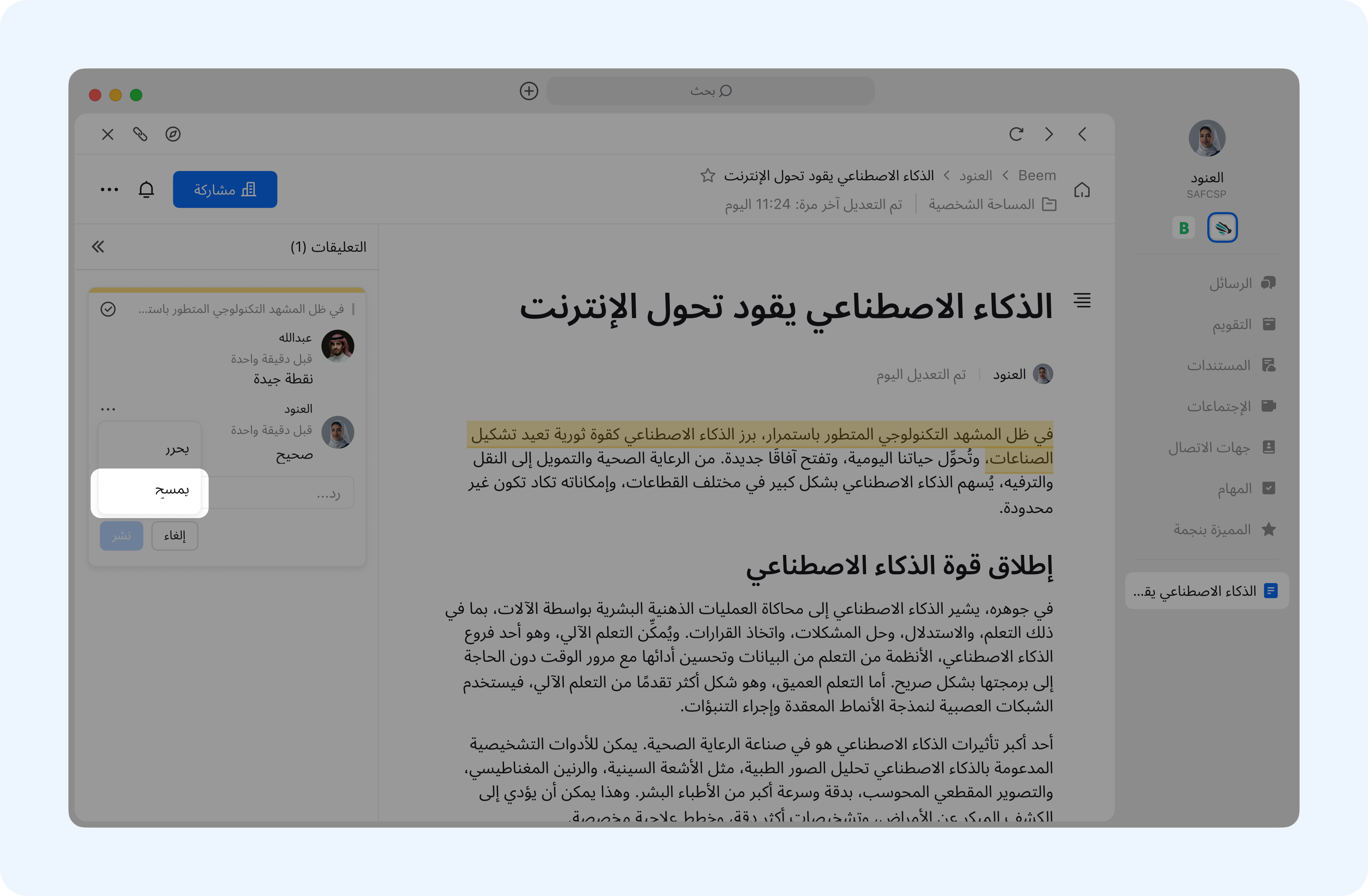Click the بحث search field
The height and width of the screenshot is (896, 1368).
click(710, 91)
